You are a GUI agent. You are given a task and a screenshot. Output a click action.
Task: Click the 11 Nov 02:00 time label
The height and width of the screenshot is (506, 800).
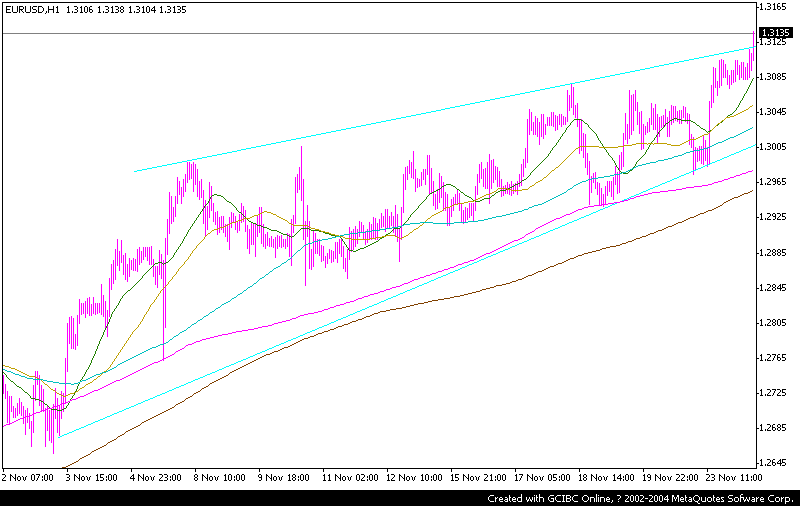[x=350, y=478]
